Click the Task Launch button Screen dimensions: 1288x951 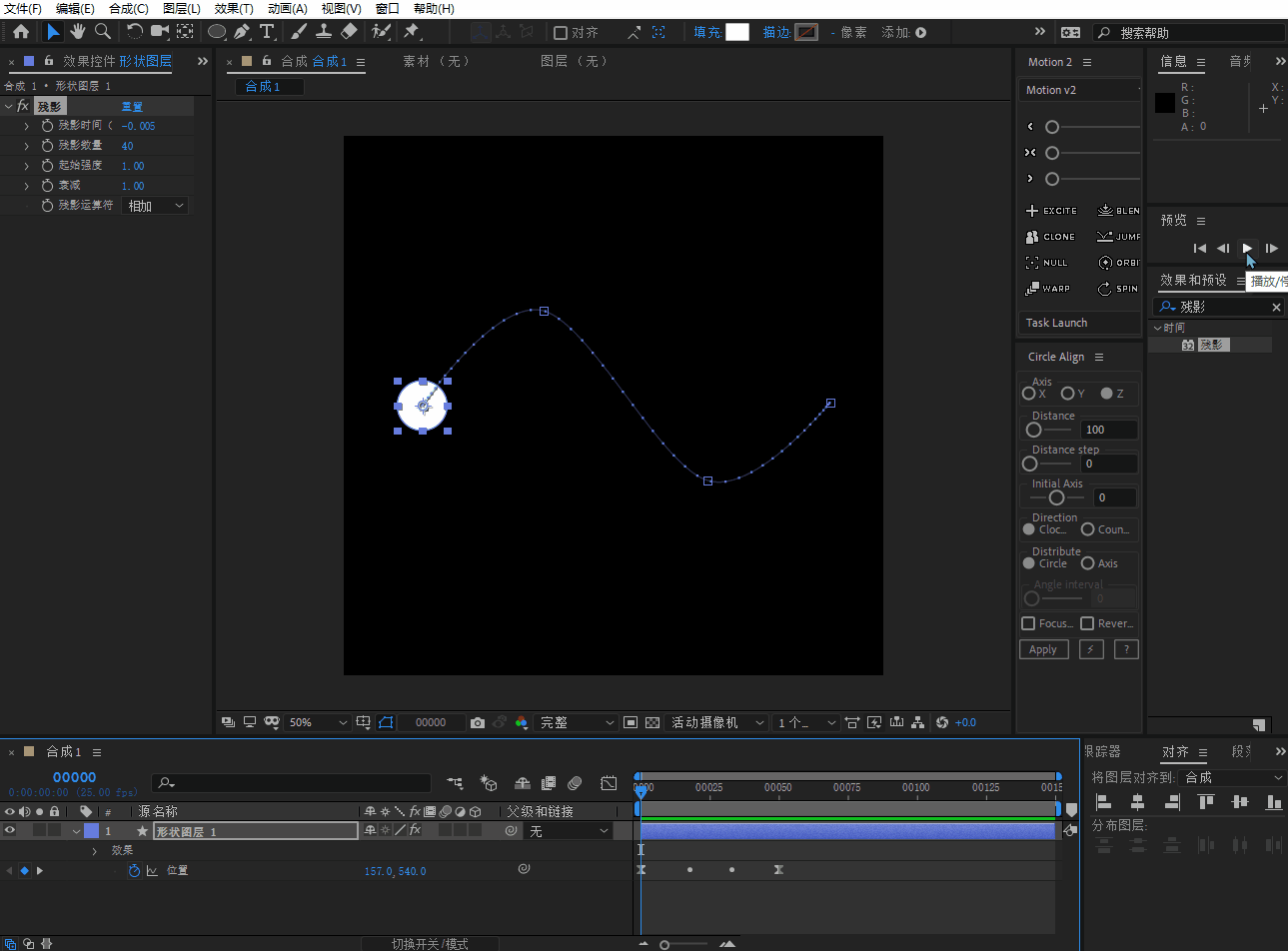[x=1079, y=323]
